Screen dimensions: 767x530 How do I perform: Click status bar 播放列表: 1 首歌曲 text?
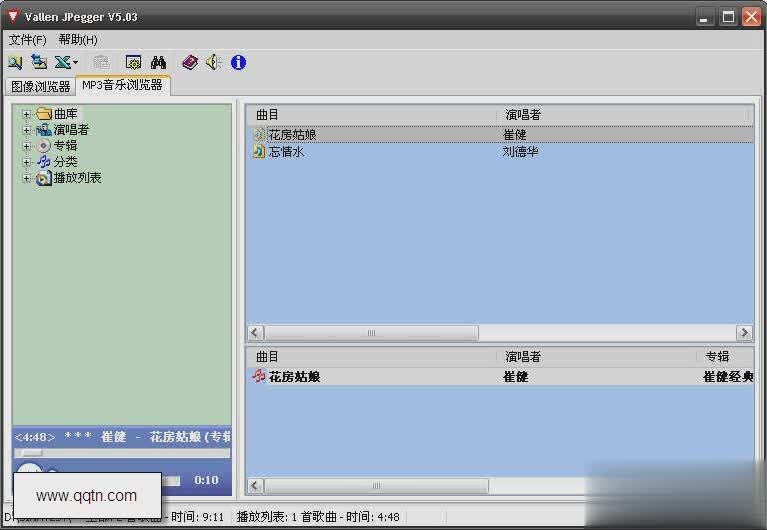(x=287, y=517)
